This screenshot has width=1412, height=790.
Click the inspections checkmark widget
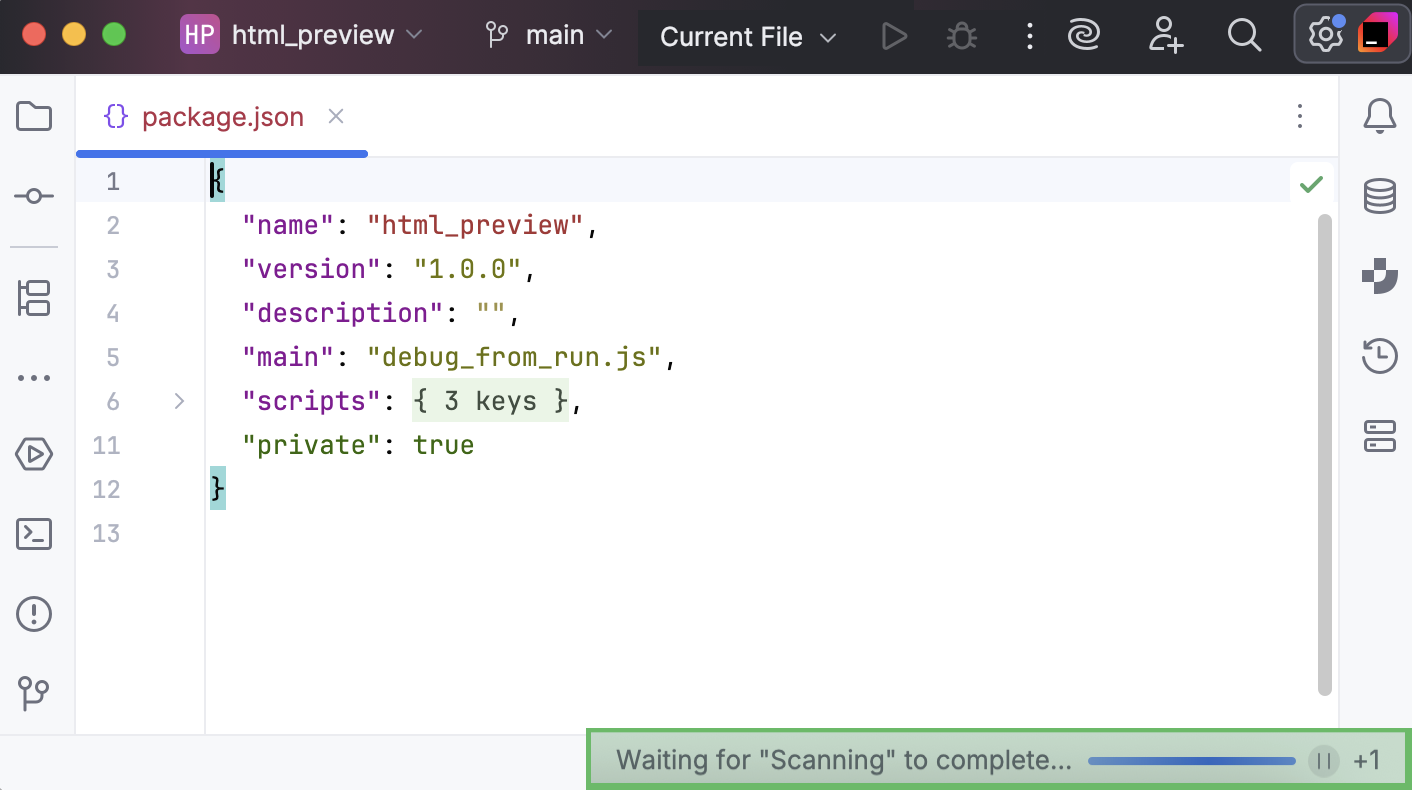point(1311,184)
